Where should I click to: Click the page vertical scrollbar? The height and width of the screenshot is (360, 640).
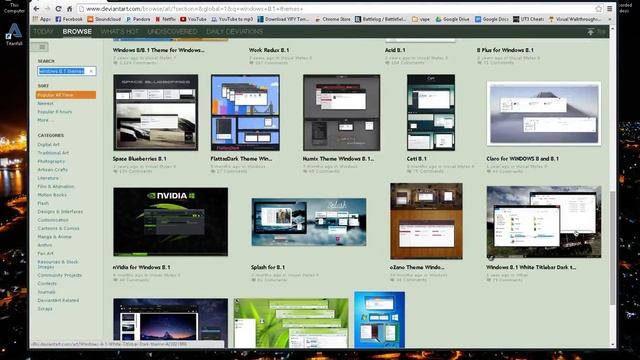(613, 248)
